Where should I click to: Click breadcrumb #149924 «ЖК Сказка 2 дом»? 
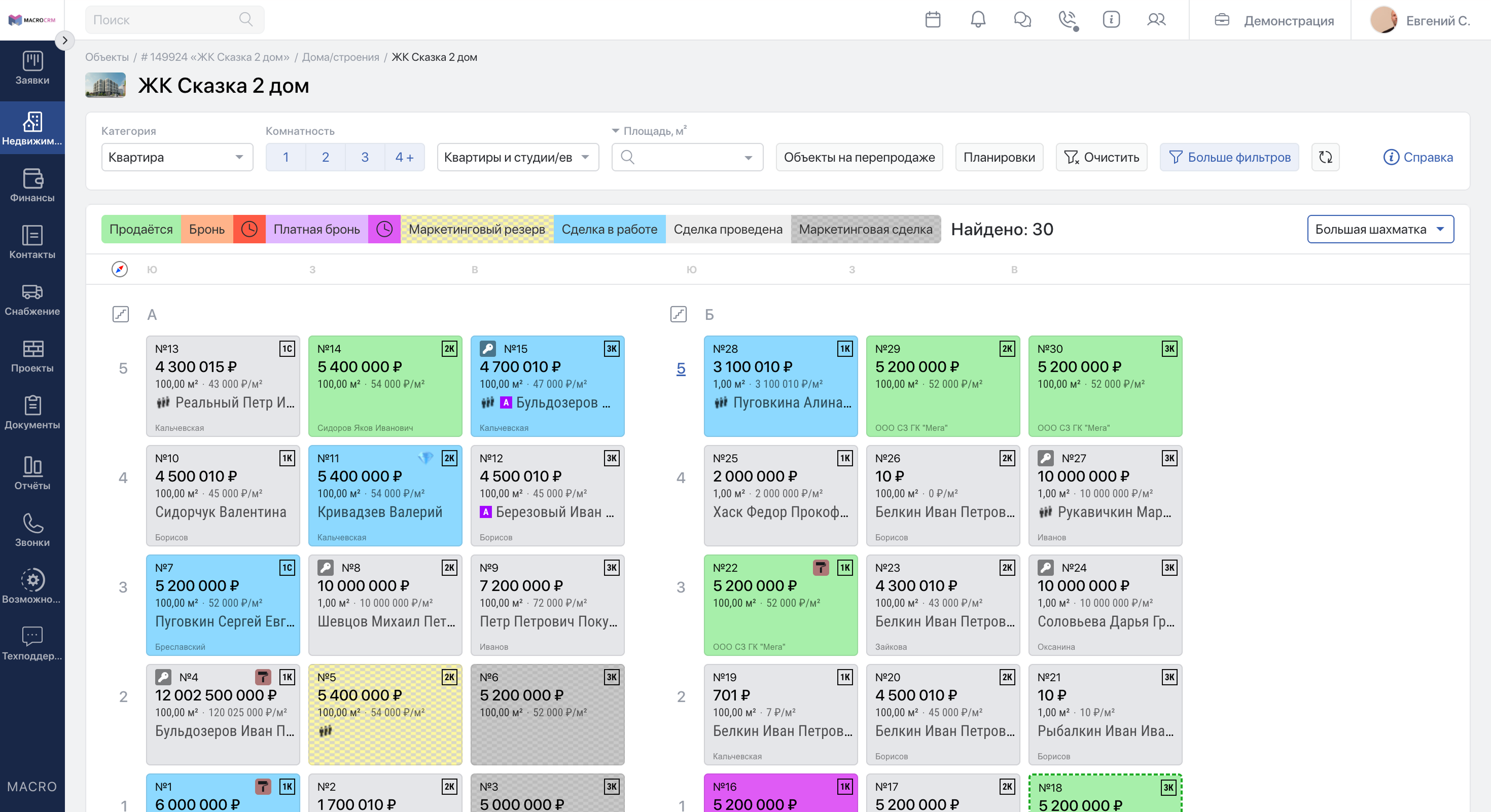pyautogui.click(x=215, y=57)
